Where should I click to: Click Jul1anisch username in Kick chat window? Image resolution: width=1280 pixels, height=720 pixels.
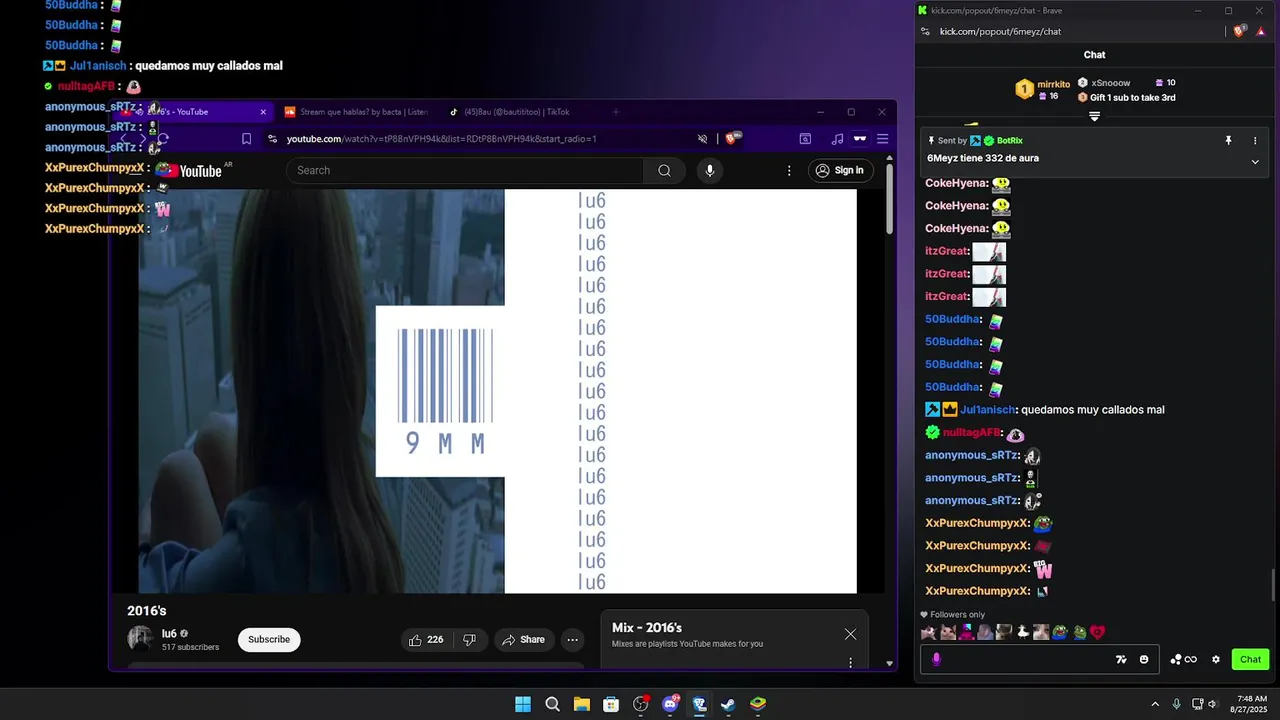pyautogui.click(x=987, y=410)
